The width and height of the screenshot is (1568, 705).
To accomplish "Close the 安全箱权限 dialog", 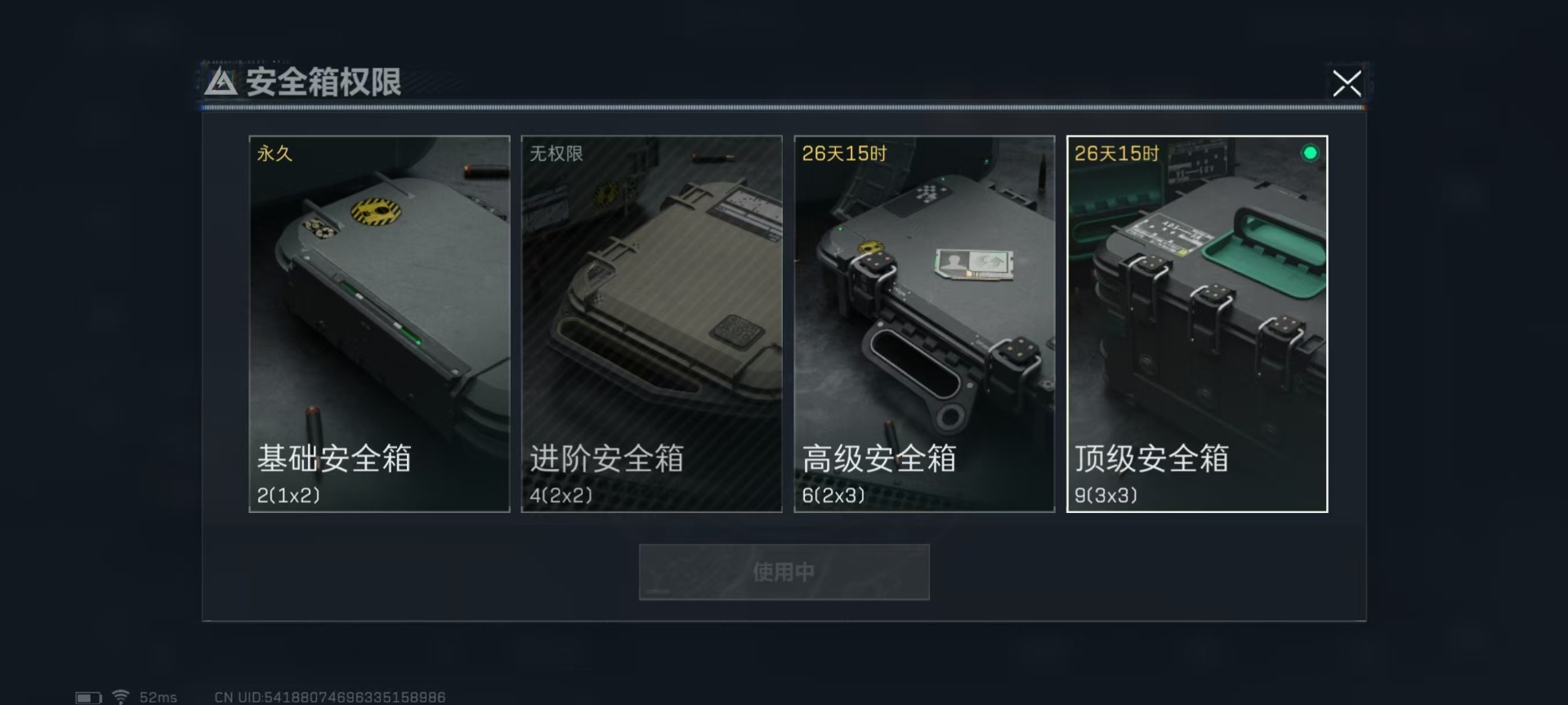I will [x=1347, y=83].
